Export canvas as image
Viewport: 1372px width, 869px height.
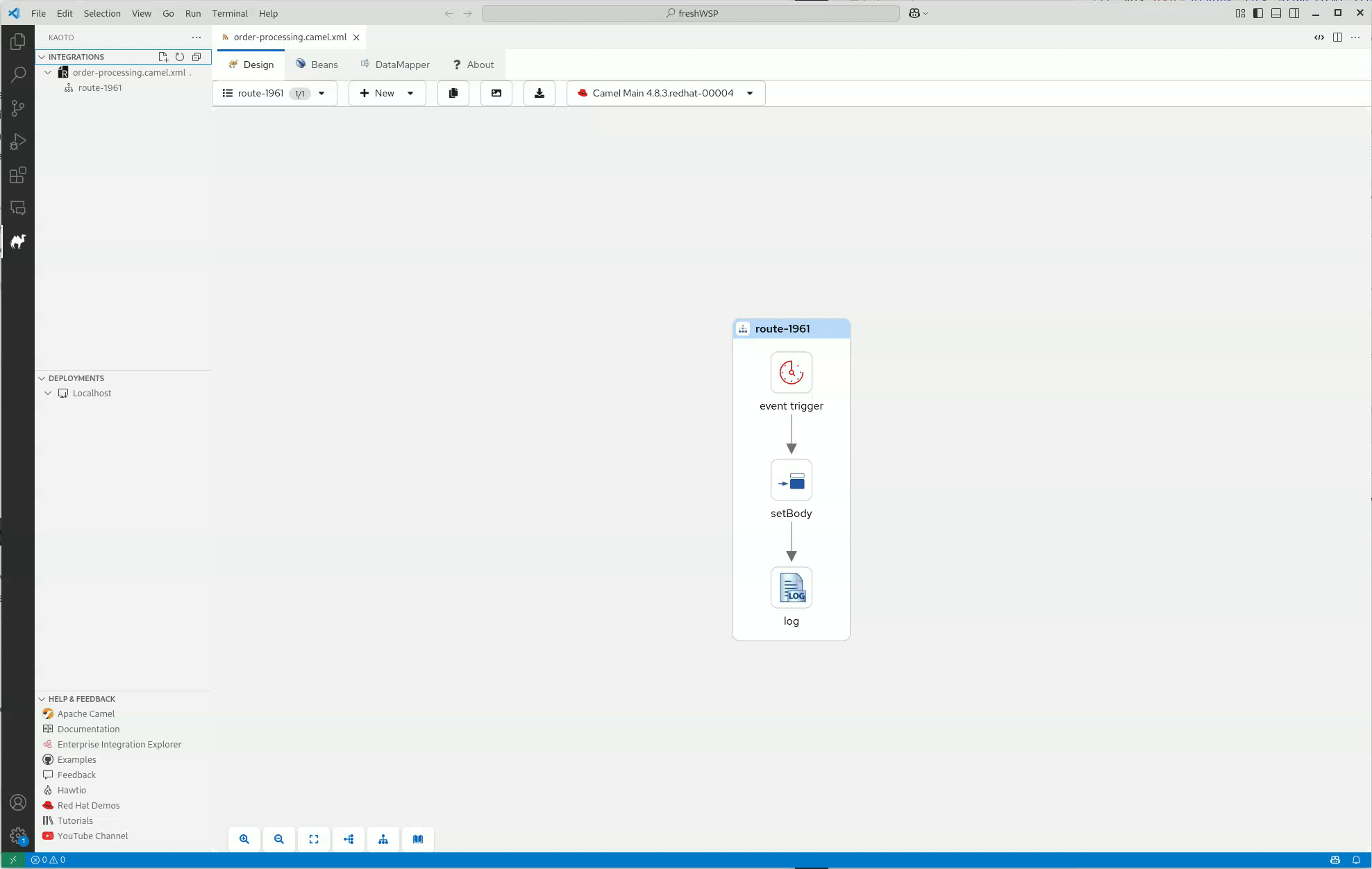click(496, 93)
